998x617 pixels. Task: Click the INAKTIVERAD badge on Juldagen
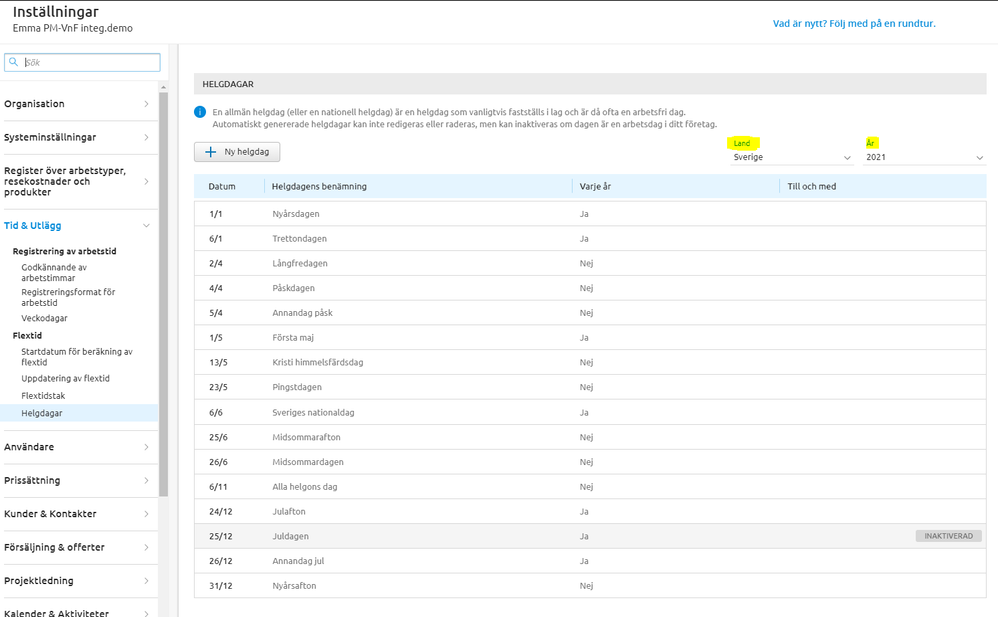coord(948,536)
